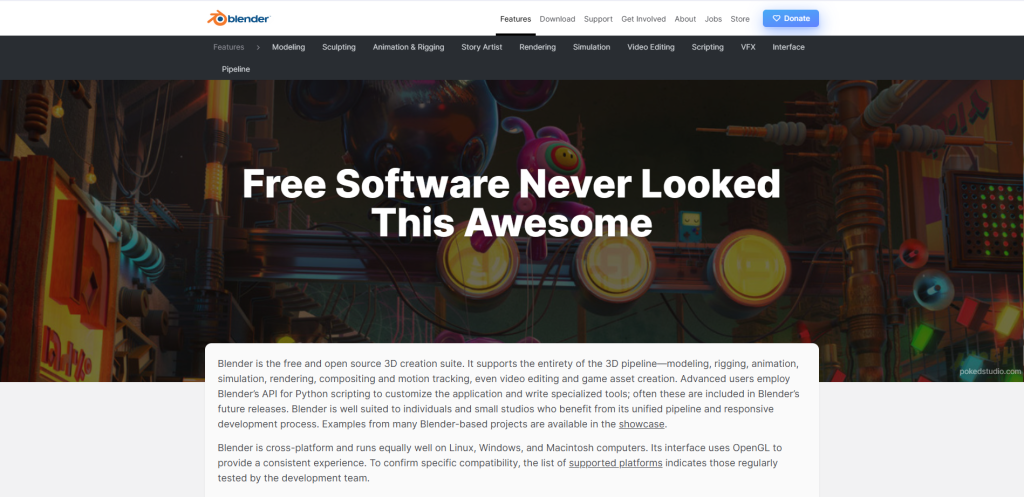
Task: Switch to the Modeling tab
Action: coord(288,47)
